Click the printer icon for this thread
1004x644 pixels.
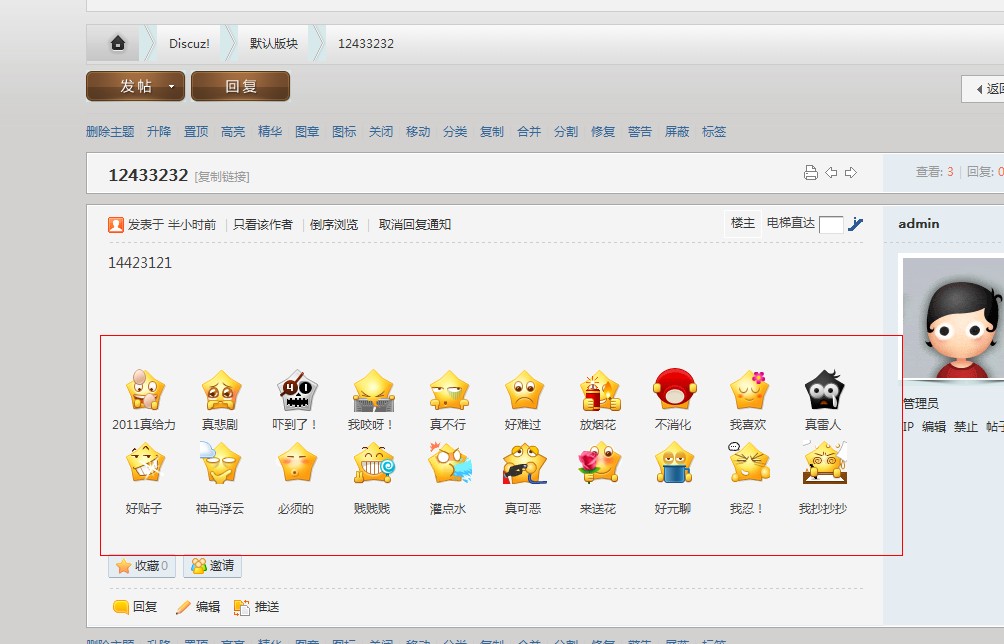point(811,172)
